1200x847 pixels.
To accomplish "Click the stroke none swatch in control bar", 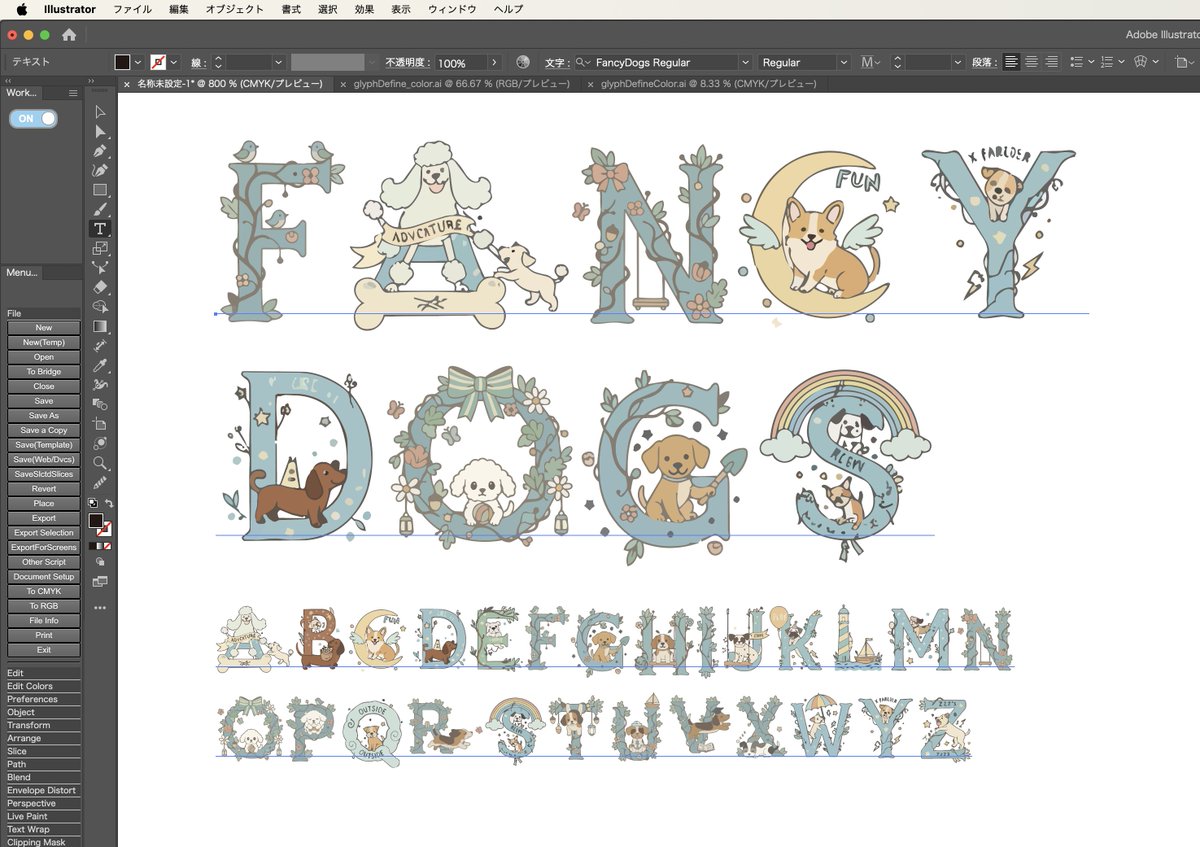I will pyautogui.click(x=157, y=62).
